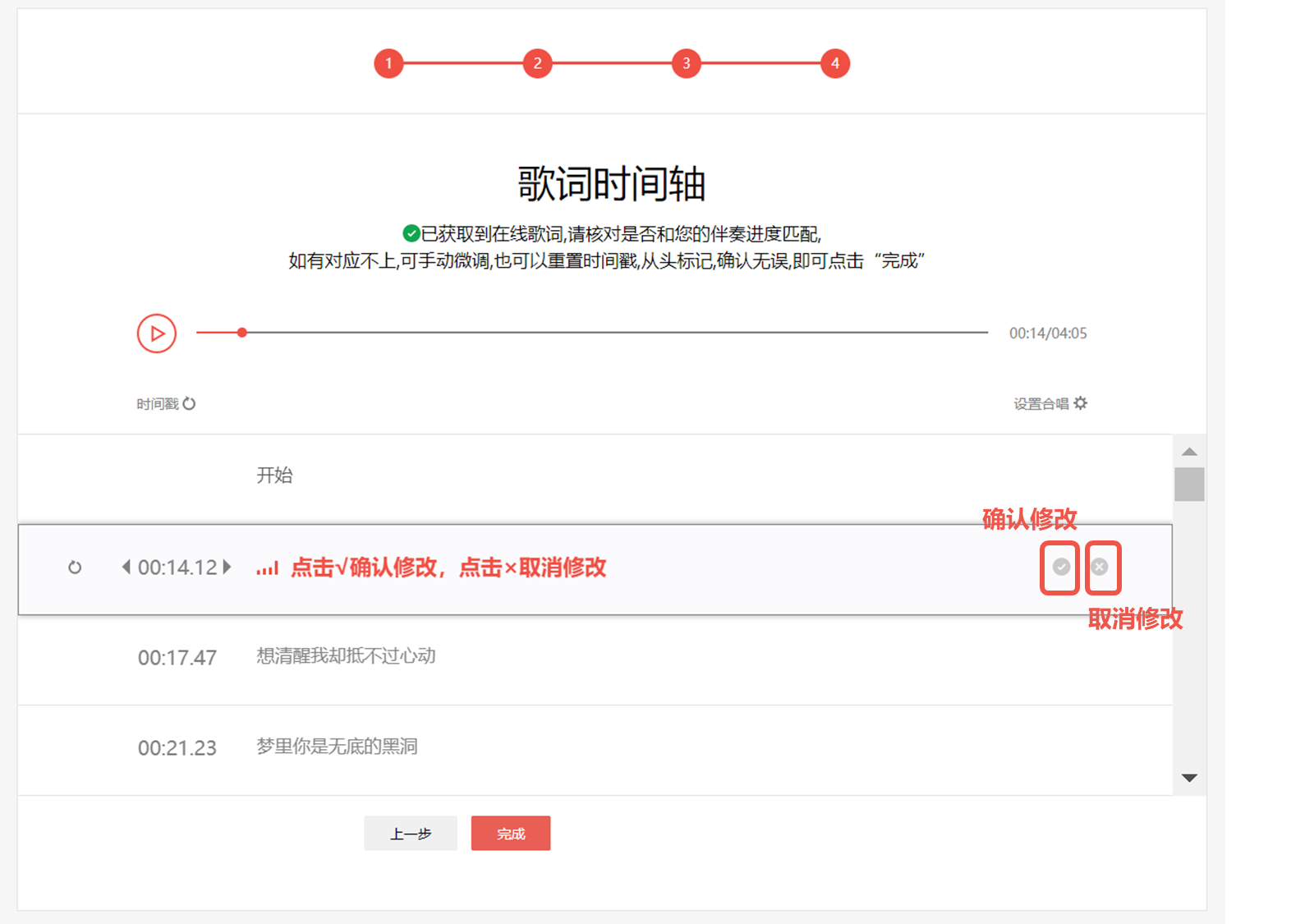Viewport: 1291px width, 924px height.
Task: Open the 设置合唱 gear settings
Action: pyautogui.click(x=1080, y=403)
